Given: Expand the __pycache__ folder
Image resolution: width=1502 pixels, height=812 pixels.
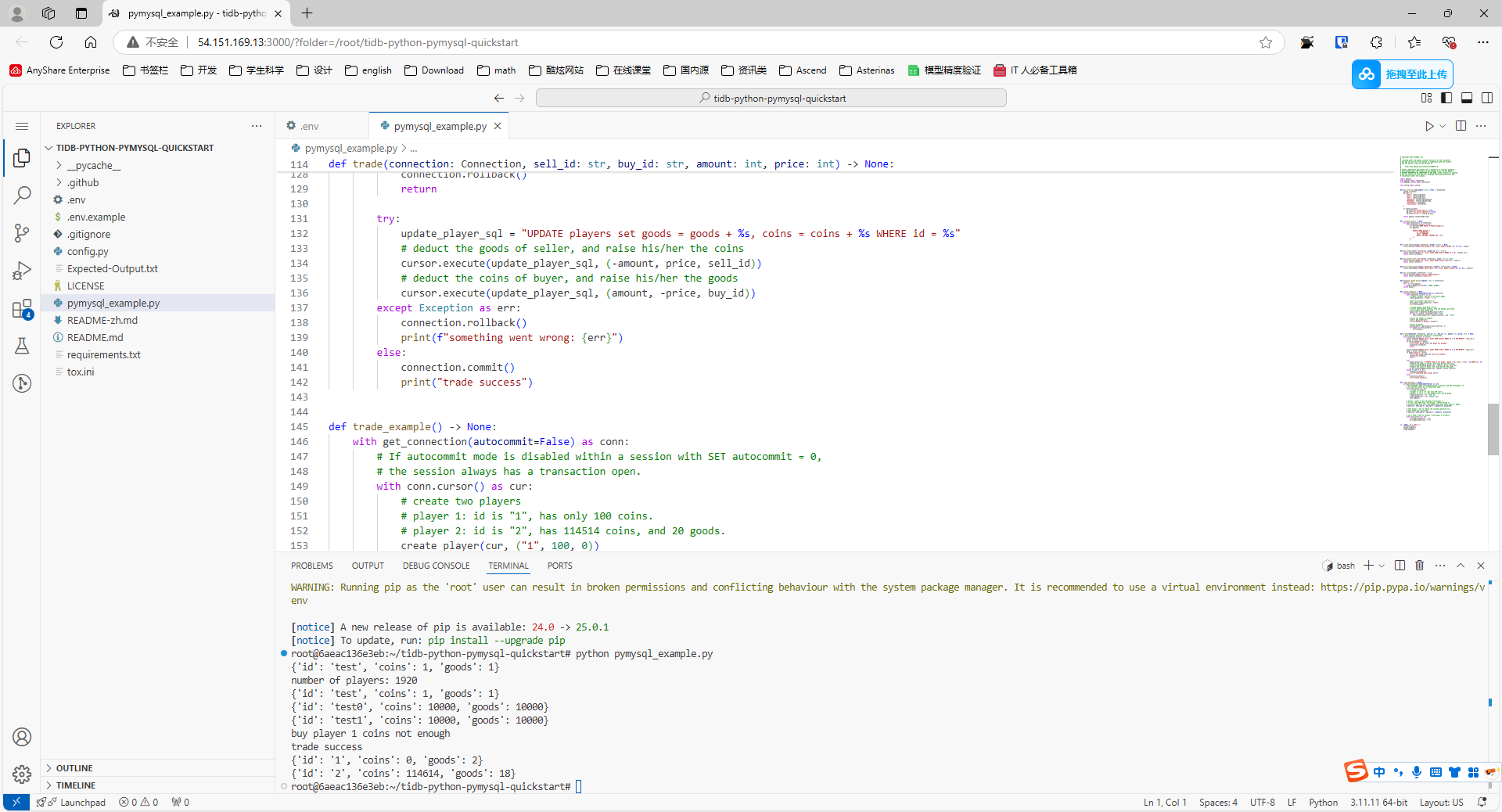Looking at the screenshot, I should 94,165.
